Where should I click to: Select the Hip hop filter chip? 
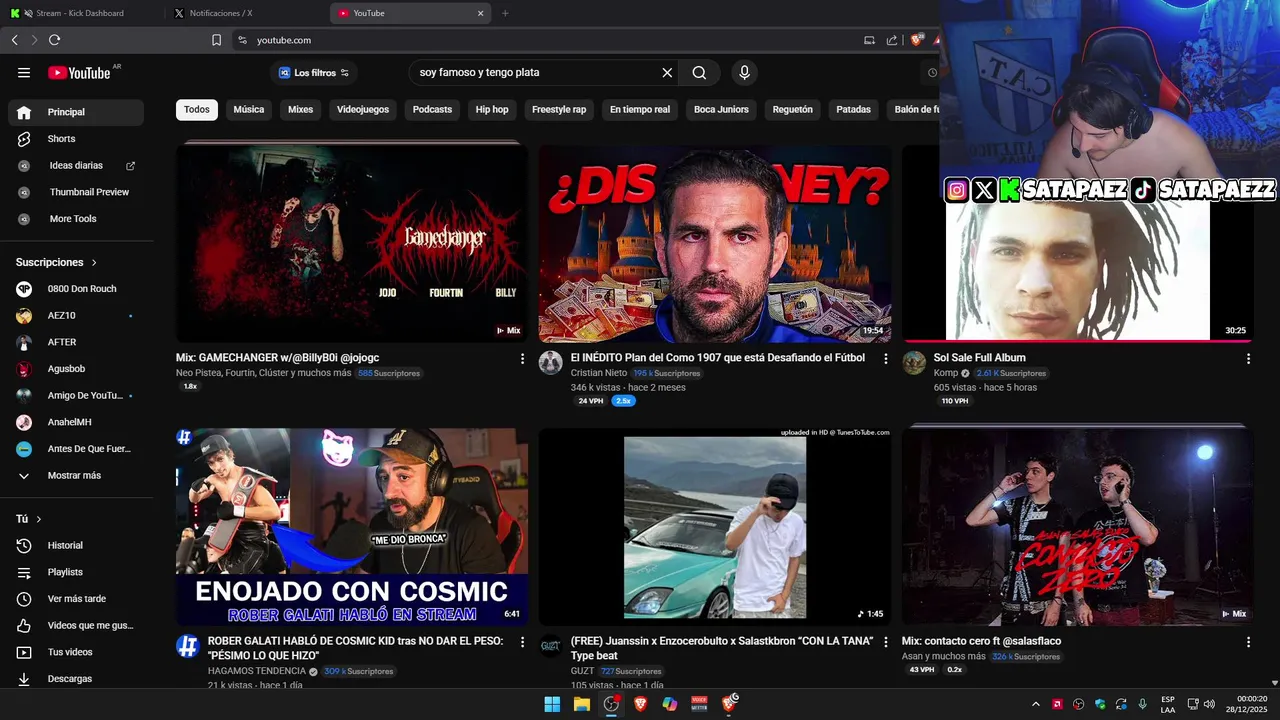tap(492, 109)
